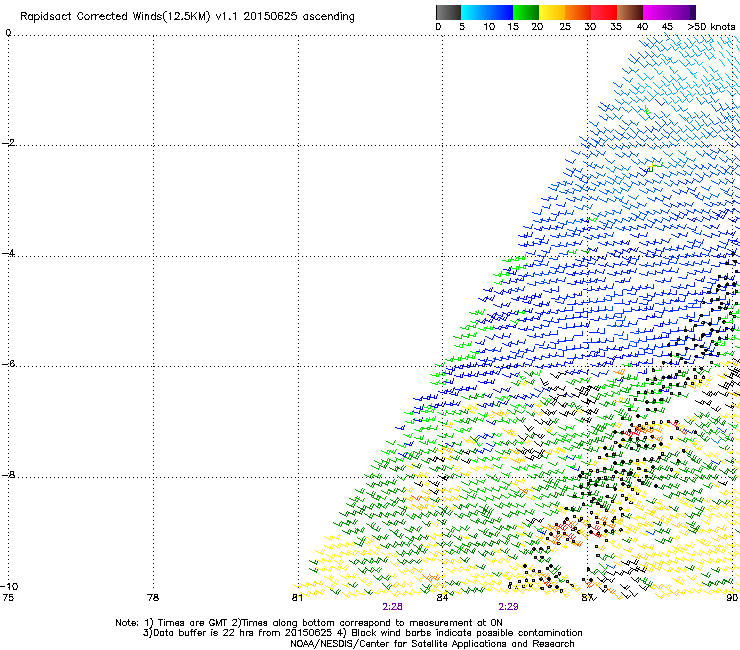Click the legend tick label 25
The image size is (740, 650).
click(x=565, y=27)
